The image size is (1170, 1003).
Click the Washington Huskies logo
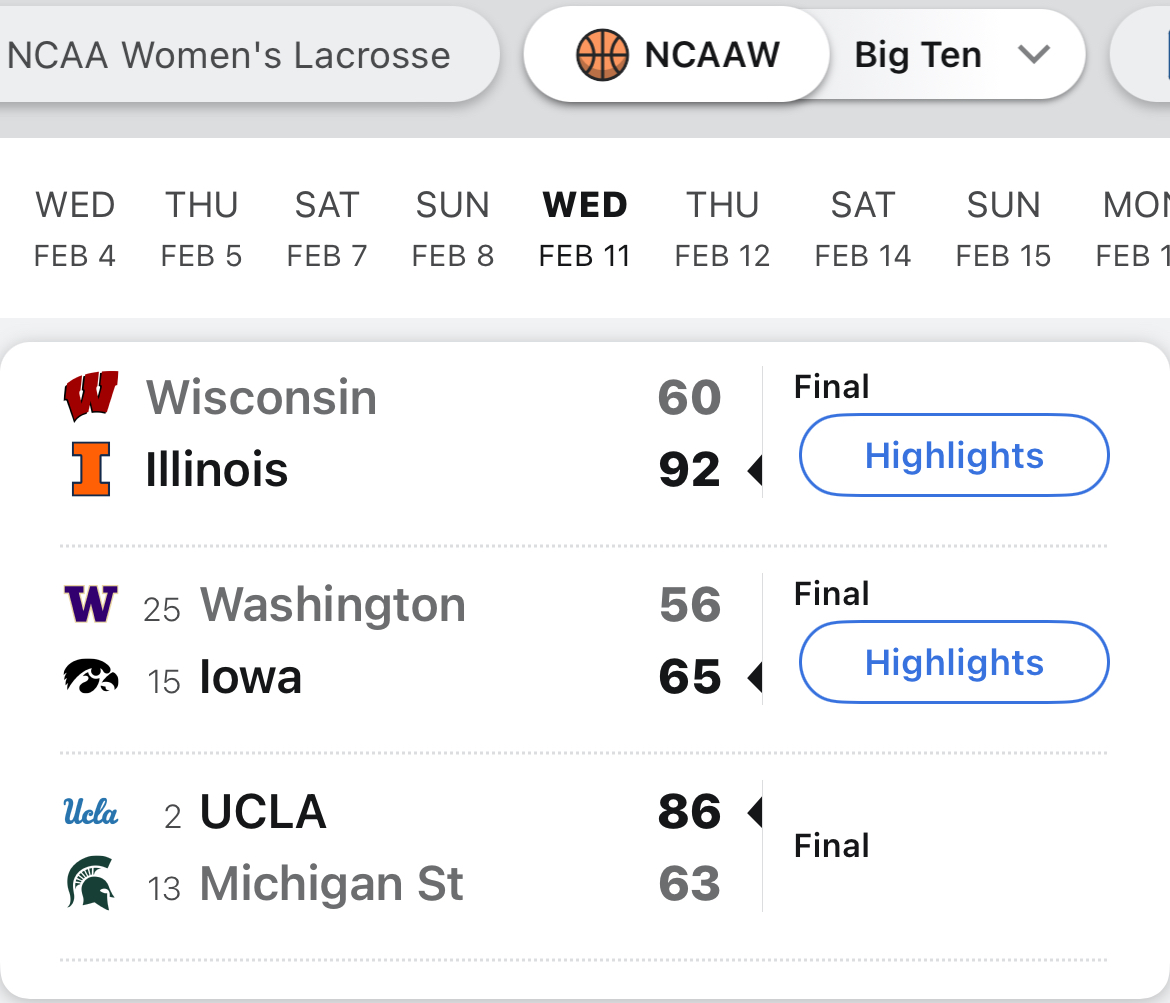coord(91,604)
